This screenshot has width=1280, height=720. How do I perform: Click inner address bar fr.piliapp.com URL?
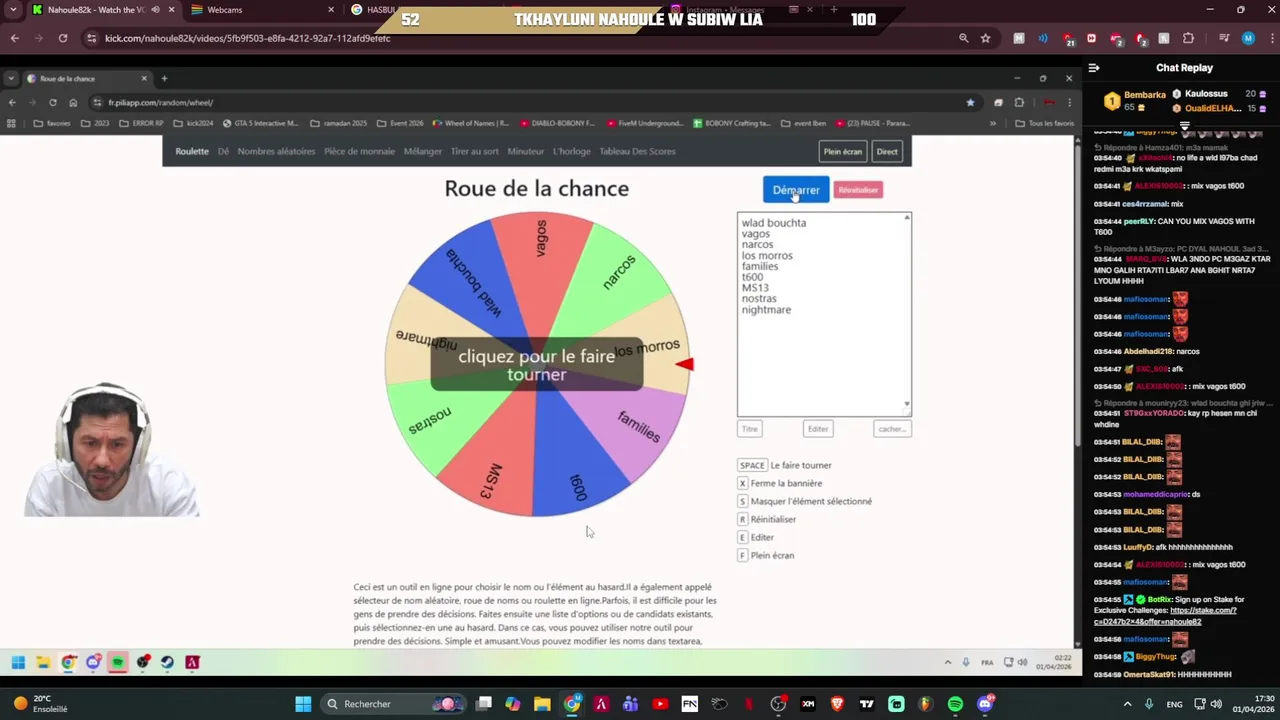point(160,102)
